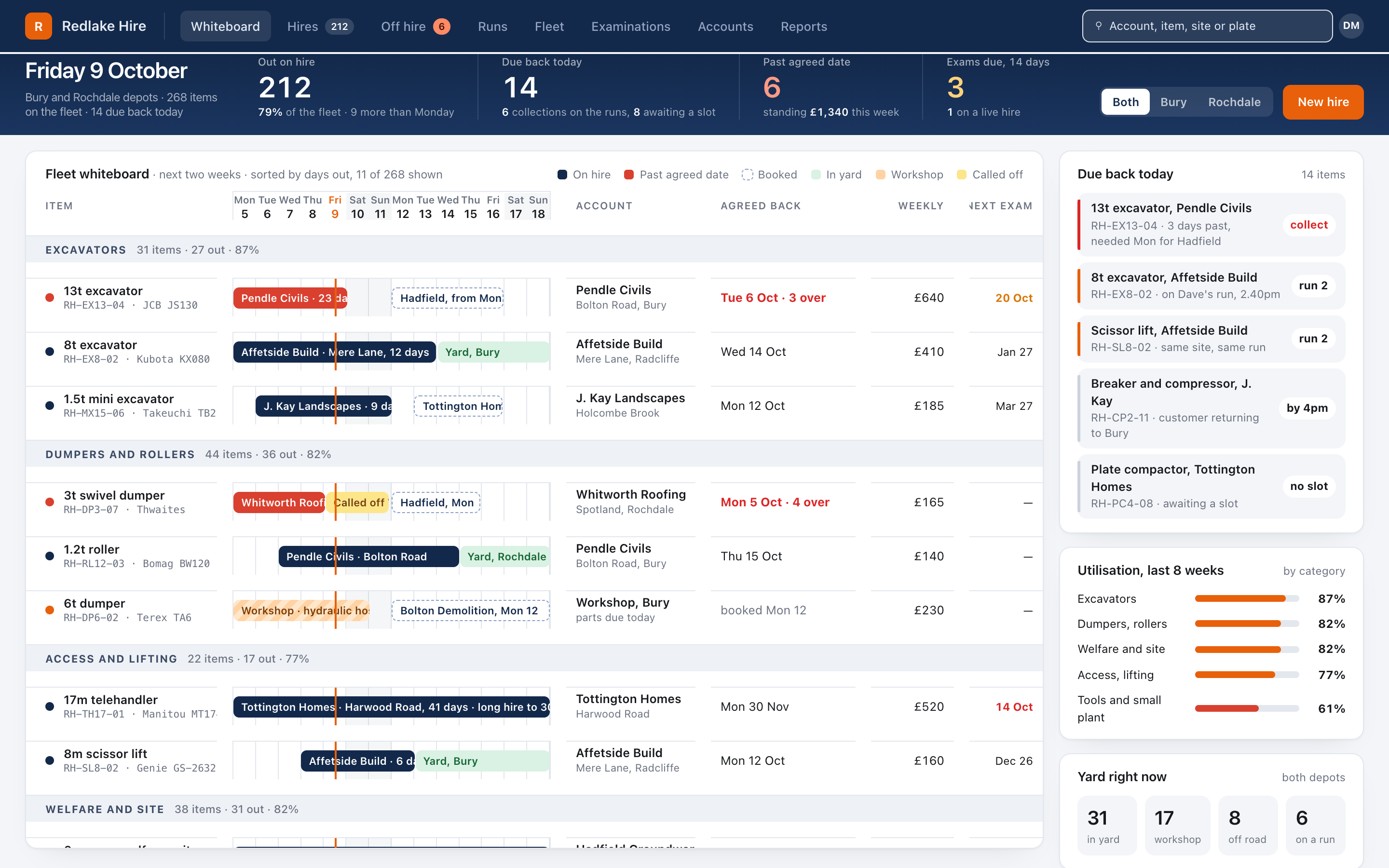This screenshot has height=868, width=1389.
Task: Click the Workshop hydraulic hose bar
Action: 301,610
